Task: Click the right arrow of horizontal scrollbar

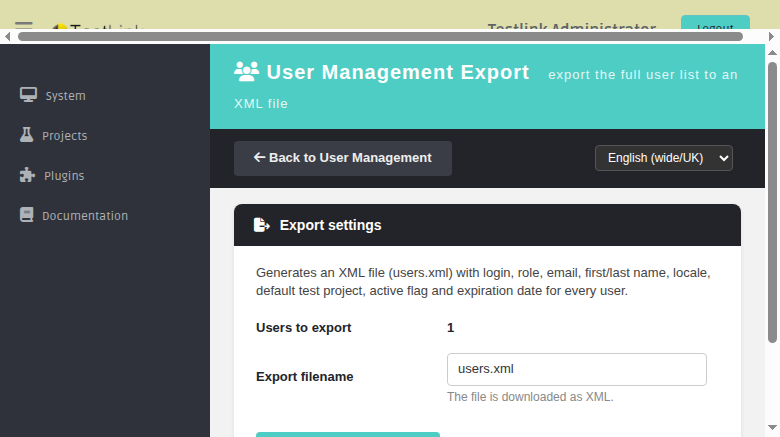Action: click(772, 36)
